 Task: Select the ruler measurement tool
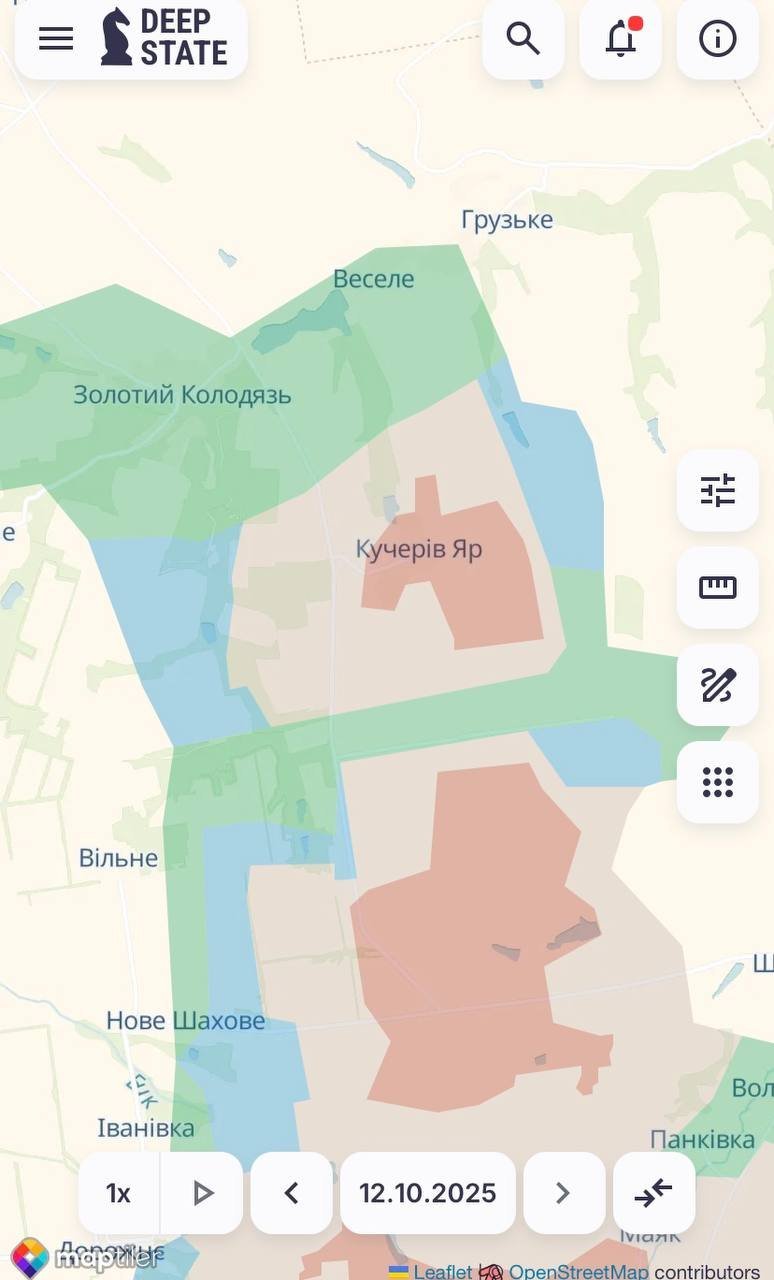click(x=718, y=587)
